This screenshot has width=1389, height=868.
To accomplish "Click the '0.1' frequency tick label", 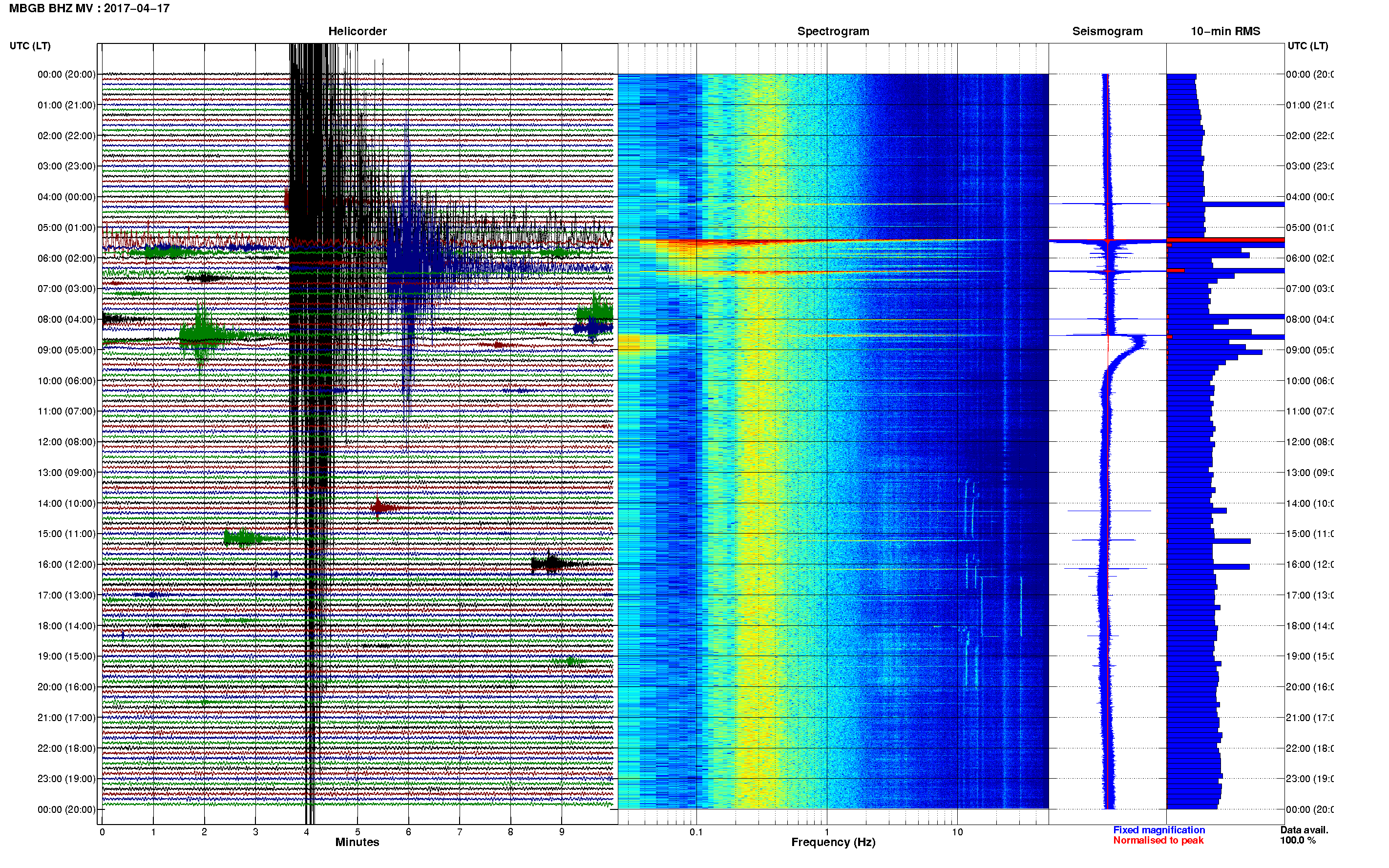I will 696,832.
